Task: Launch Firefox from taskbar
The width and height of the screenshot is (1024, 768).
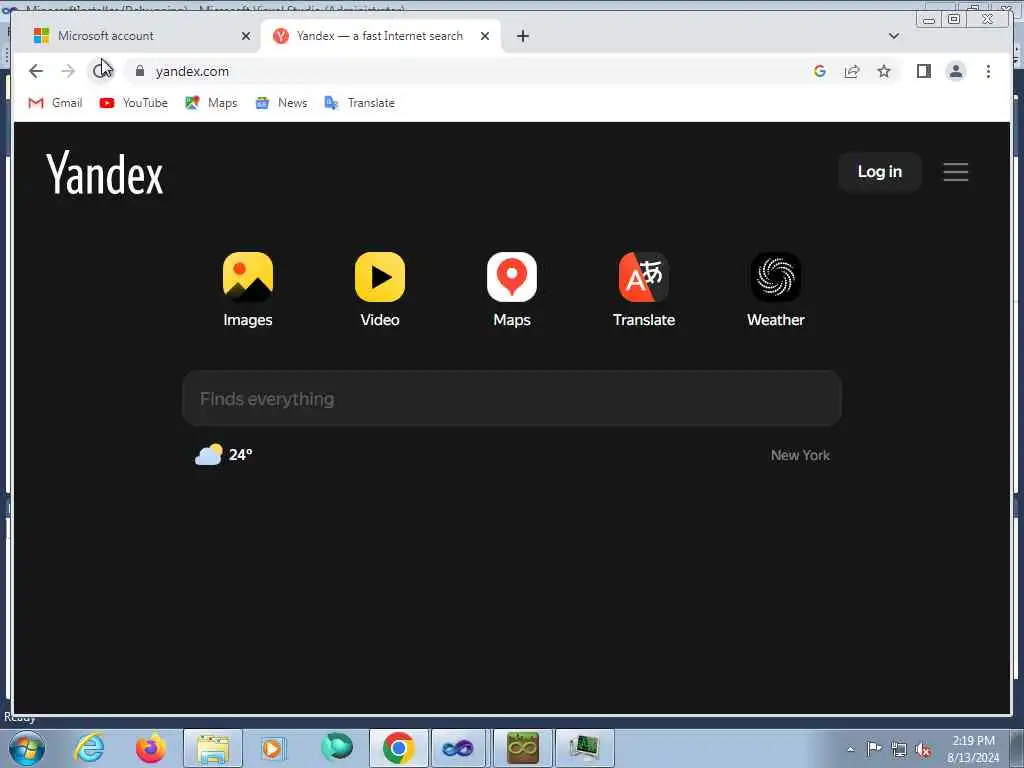Action: pos(150,748)
